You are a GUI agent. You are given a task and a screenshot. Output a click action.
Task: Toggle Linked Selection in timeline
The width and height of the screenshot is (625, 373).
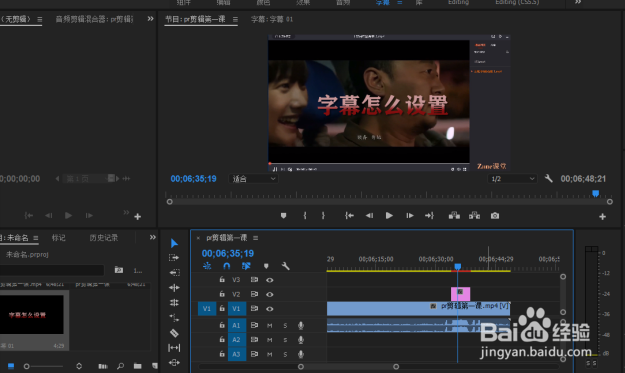click(246, 266)
